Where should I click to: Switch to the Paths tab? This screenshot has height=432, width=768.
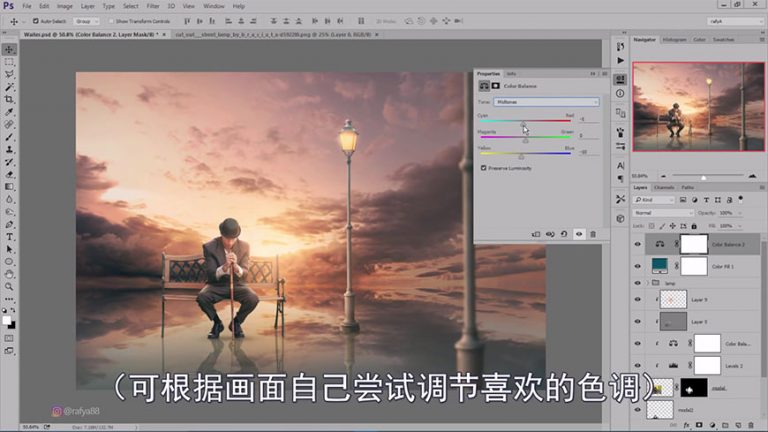688,188
